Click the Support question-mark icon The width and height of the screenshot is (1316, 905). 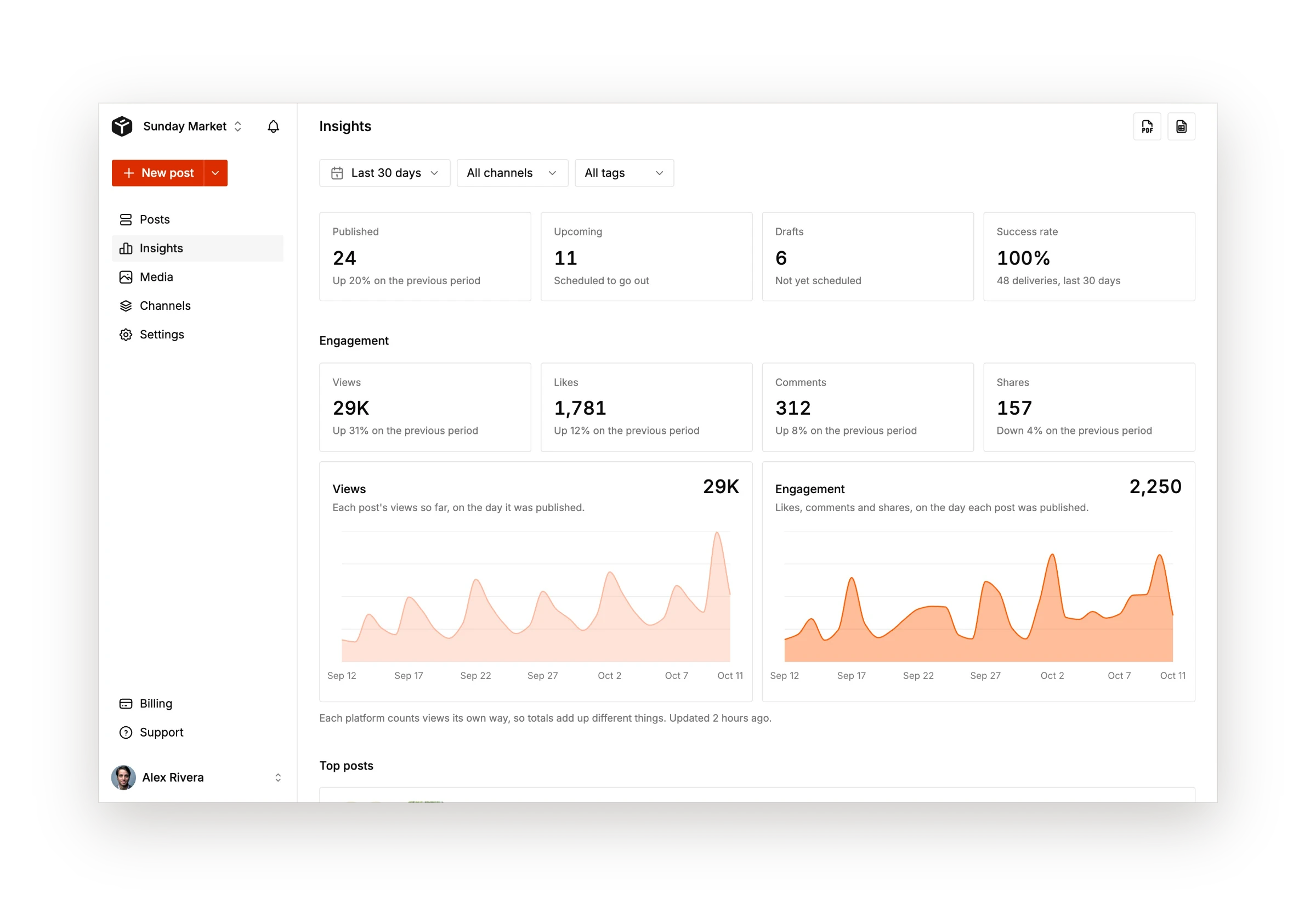click(x=126, y=732)
